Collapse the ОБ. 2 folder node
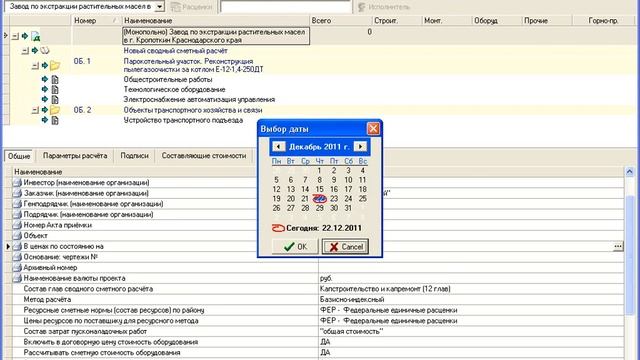Viewport: 640px width, 360px height. (x=35, y=110)
